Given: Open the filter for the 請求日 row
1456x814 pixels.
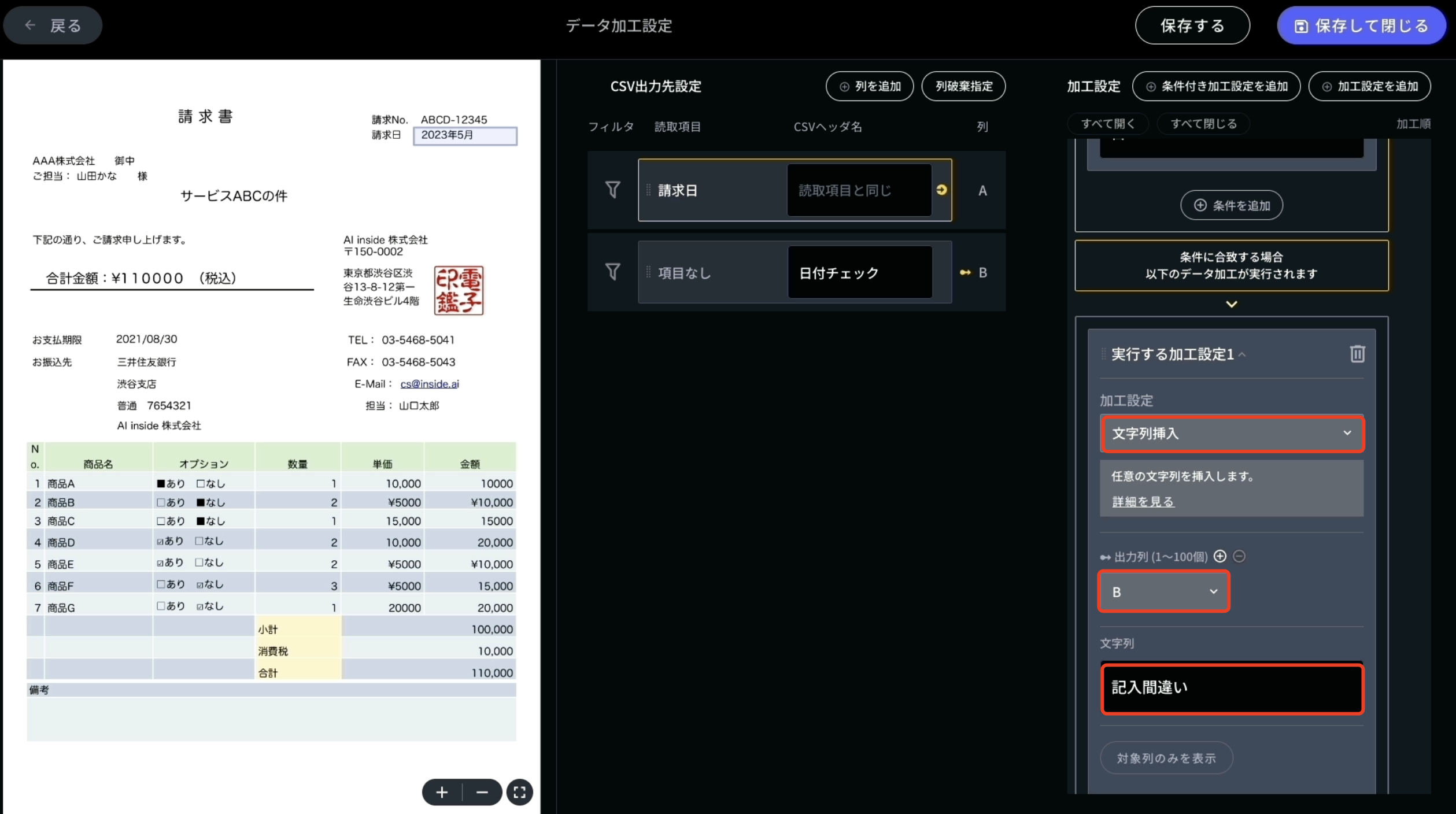Looking at the screenshot, I should (x=612, y=190).
